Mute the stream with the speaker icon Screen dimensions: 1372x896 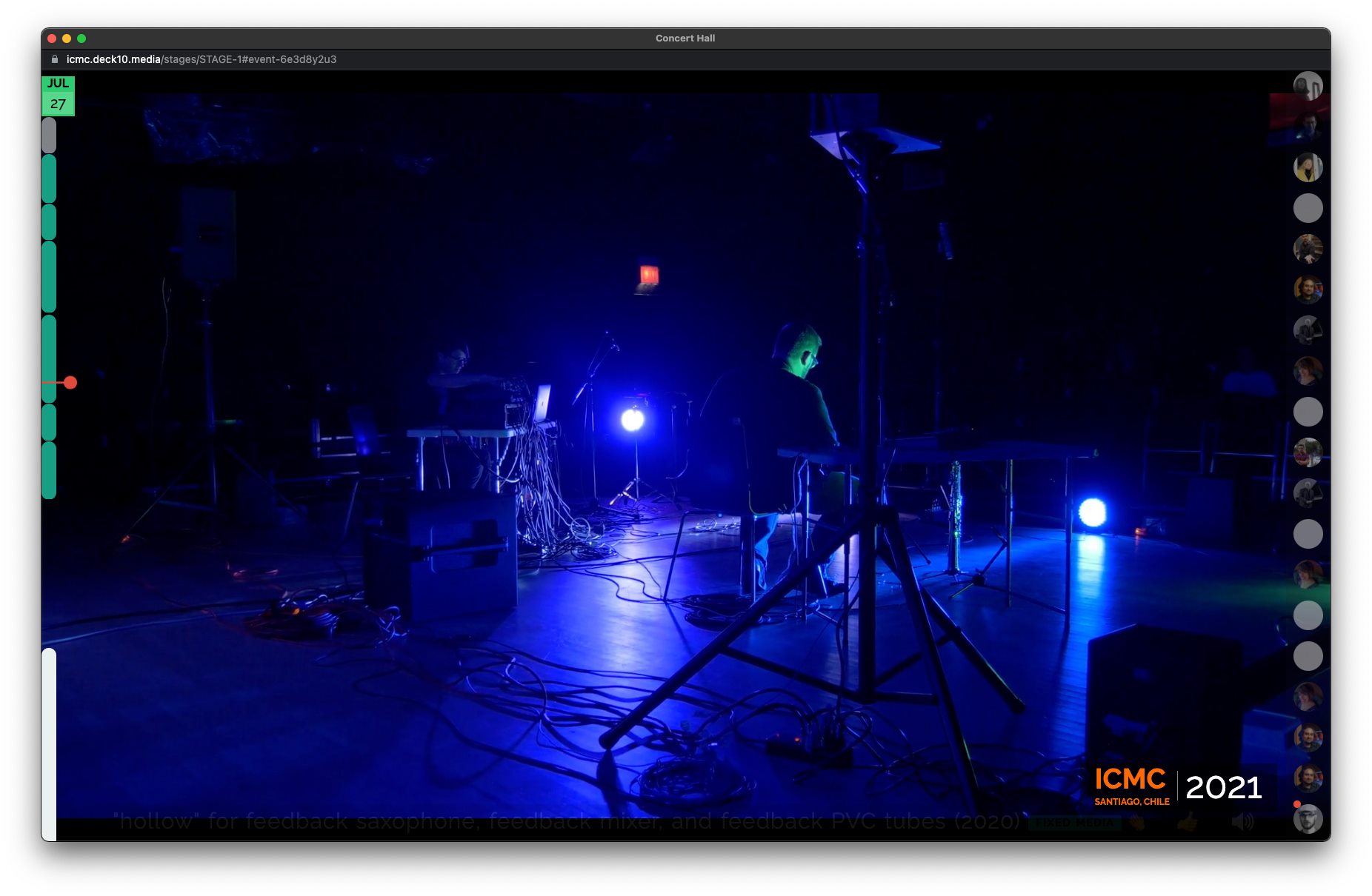1242,821
